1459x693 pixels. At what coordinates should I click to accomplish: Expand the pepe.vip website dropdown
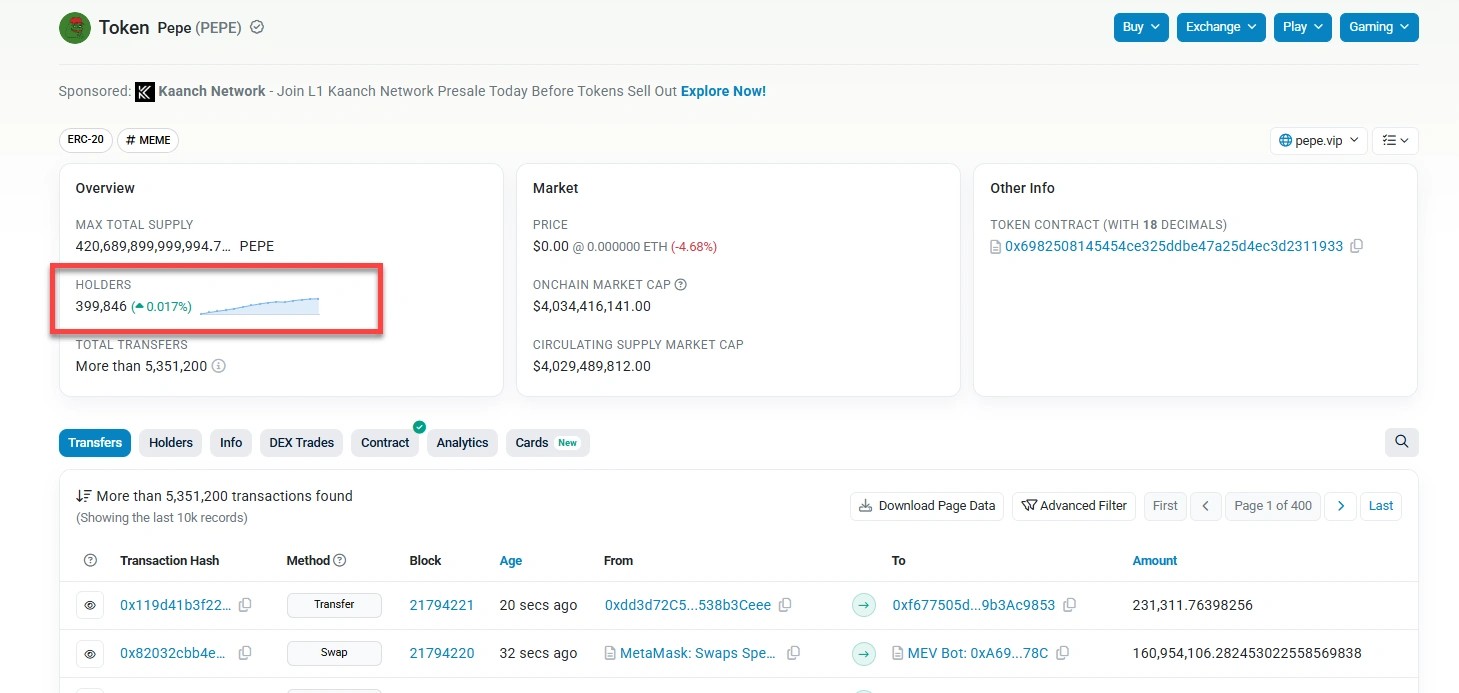[x=1318, y=140]
